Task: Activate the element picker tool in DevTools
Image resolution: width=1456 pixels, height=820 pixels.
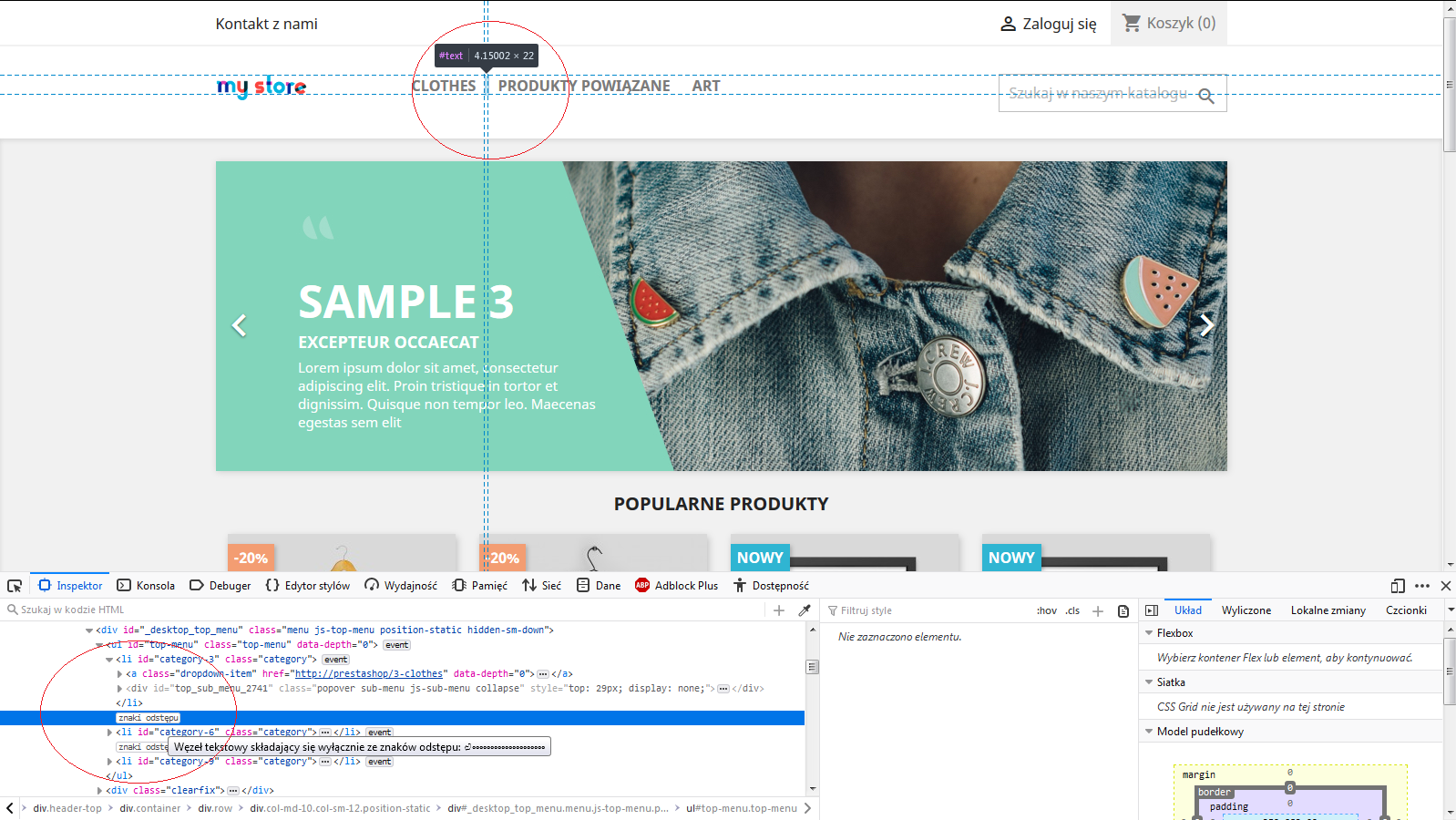Action: pos(15,586)
